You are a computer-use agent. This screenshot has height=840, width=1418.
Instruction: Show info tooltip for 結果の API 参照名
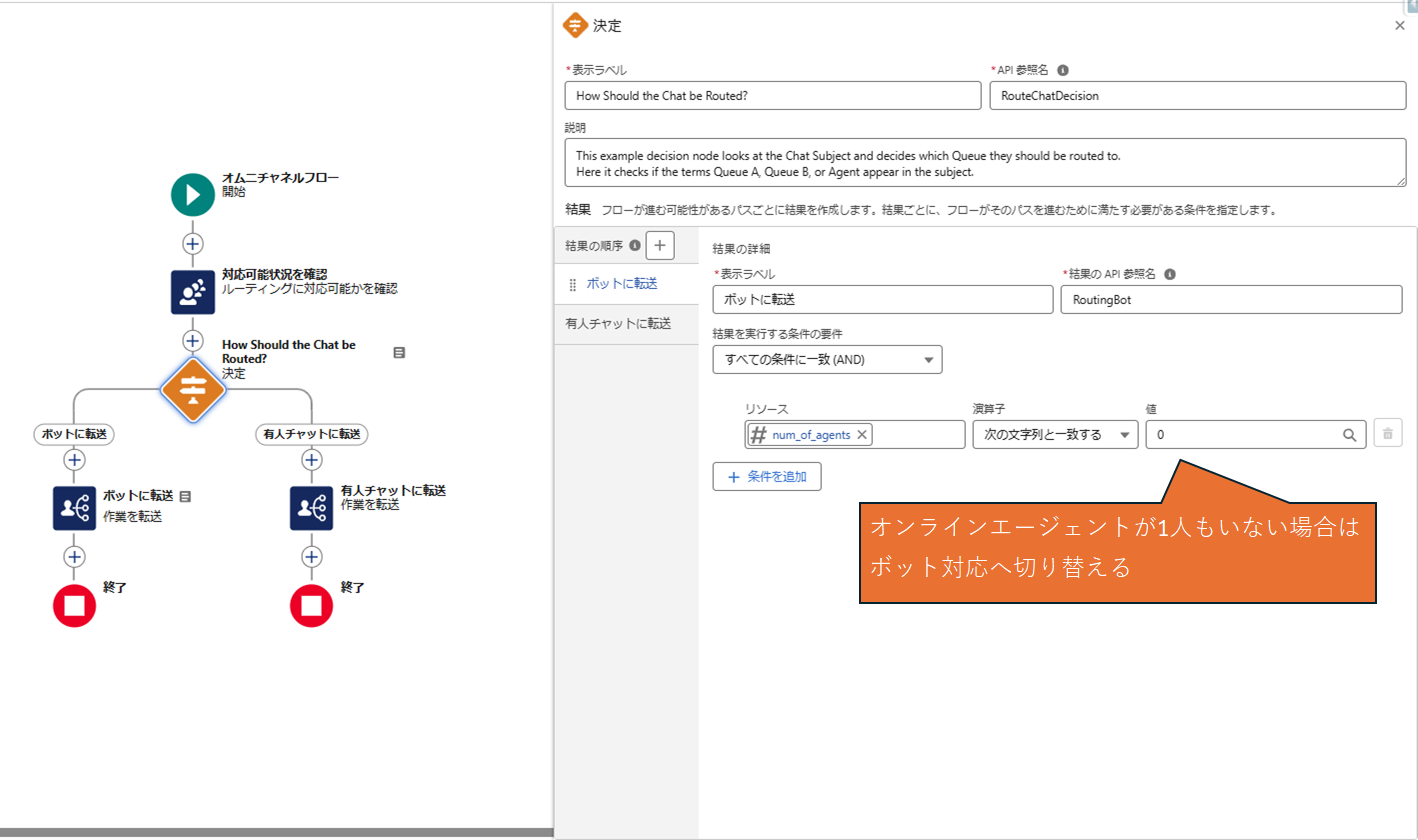pos(1170,274)
